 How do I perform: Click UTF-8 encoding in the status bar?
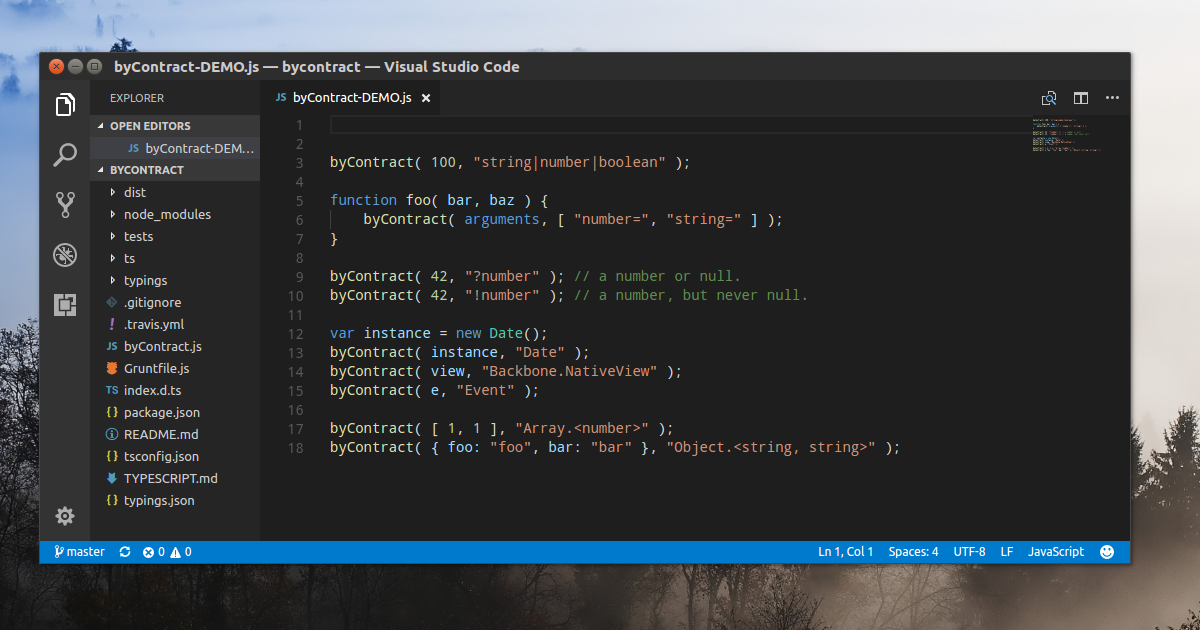pyautogui.click(x=969, y=551)
